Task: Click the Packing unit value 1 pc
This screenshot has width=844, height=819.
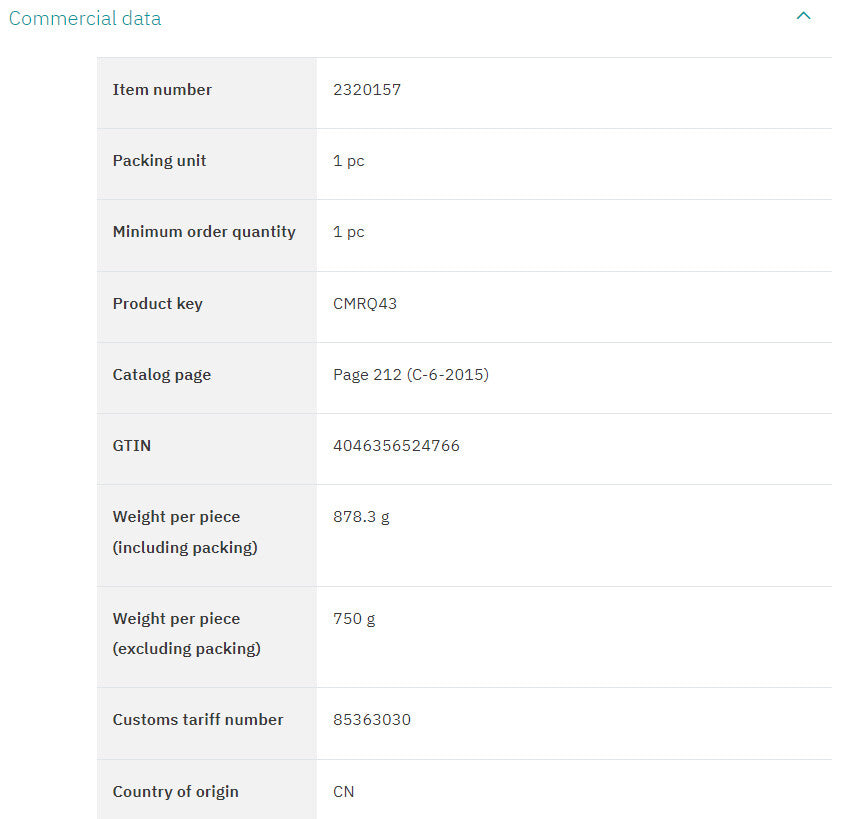Action: point(349,161)
